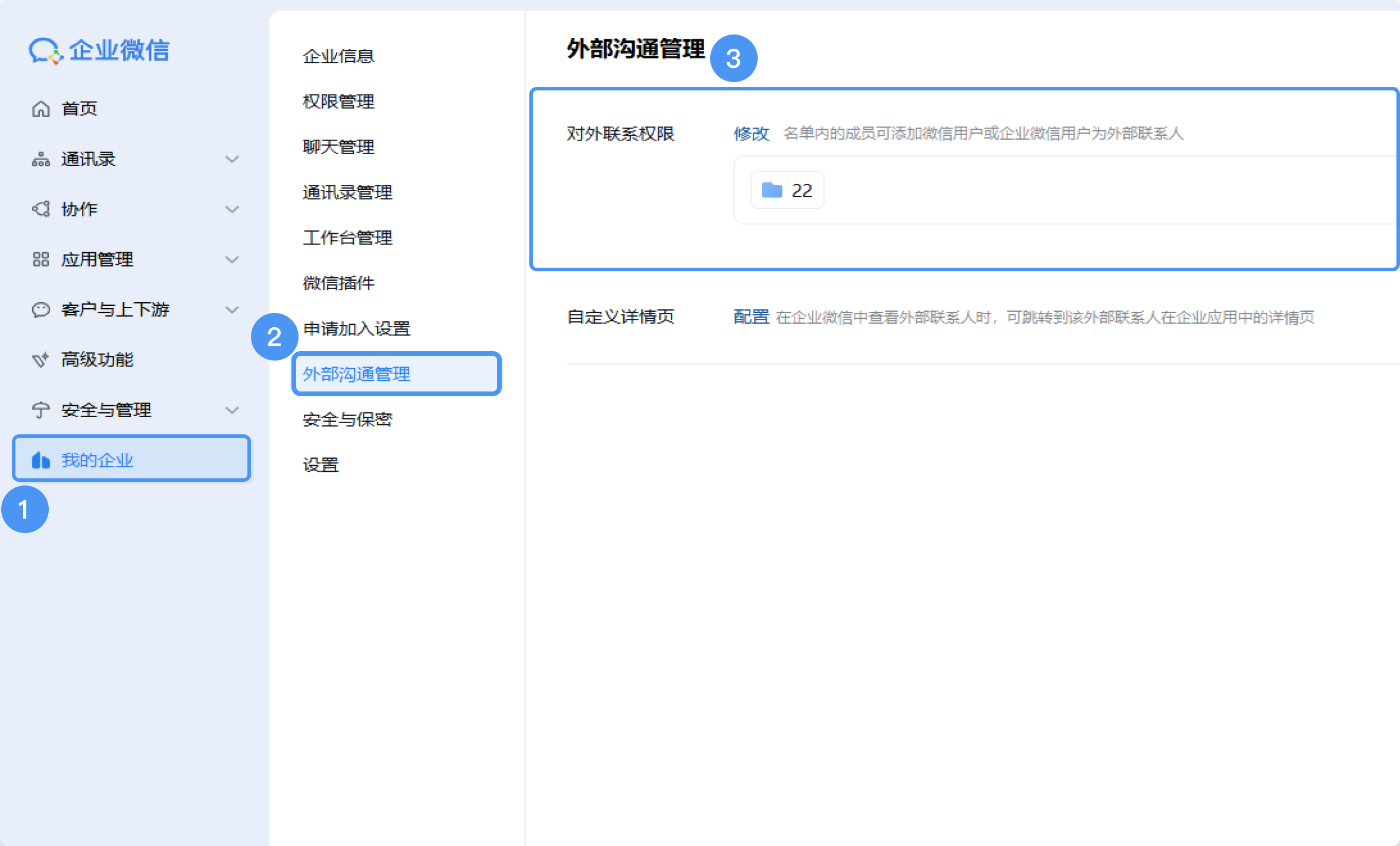The width and height of the screenshot is (1400, 846).
Task: Go to 权限管理 settings
Action: [338, 102]
